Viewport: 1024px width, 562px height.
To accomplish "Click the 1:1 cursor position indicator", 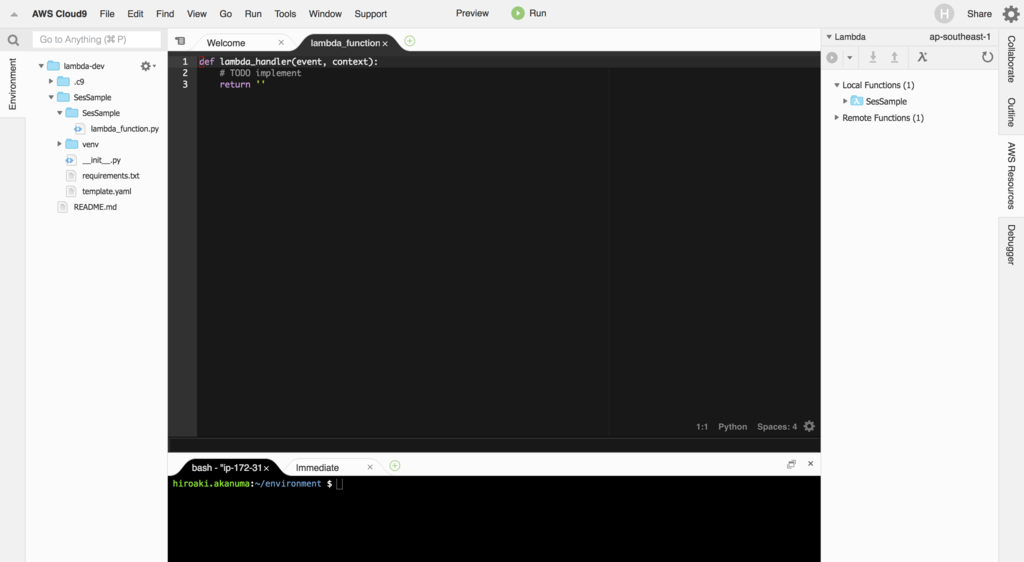I will 702,426.
